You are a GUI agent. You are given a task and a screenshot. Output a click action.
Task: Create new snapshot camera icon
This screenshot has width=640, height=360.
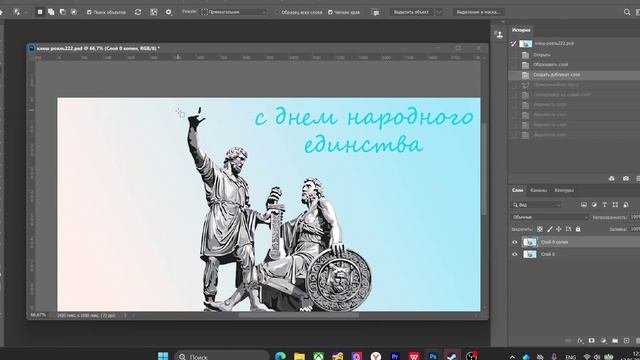[626, 179]
